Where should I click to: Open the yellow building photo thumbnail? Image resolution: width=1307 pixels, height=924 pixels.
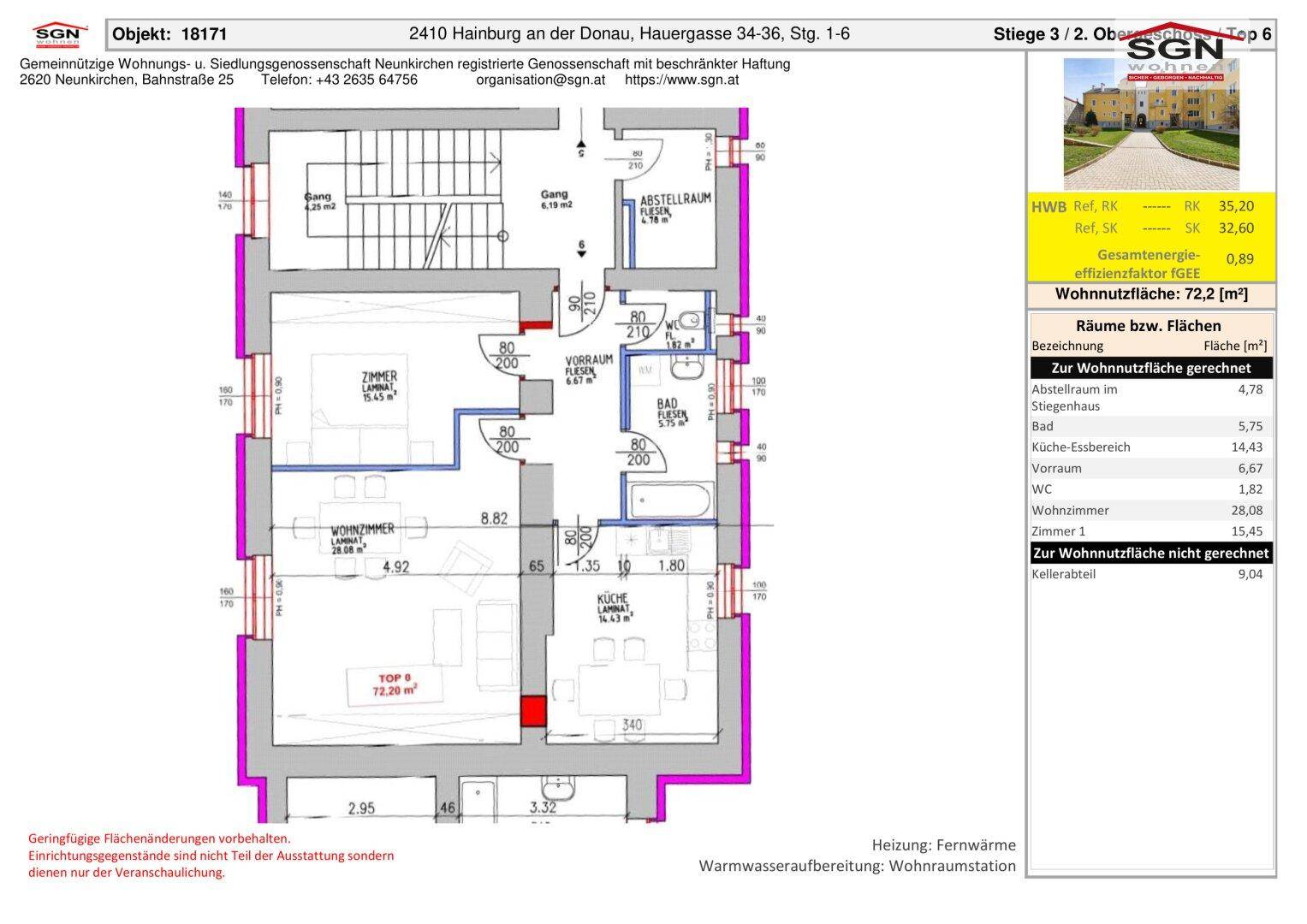[1151, 124]
